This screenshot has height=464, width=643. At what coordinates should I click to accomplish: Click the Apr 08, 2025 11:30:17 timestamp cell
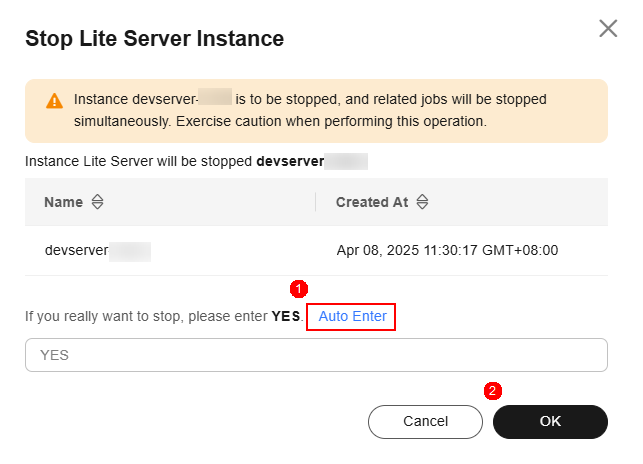coord(447,250)
